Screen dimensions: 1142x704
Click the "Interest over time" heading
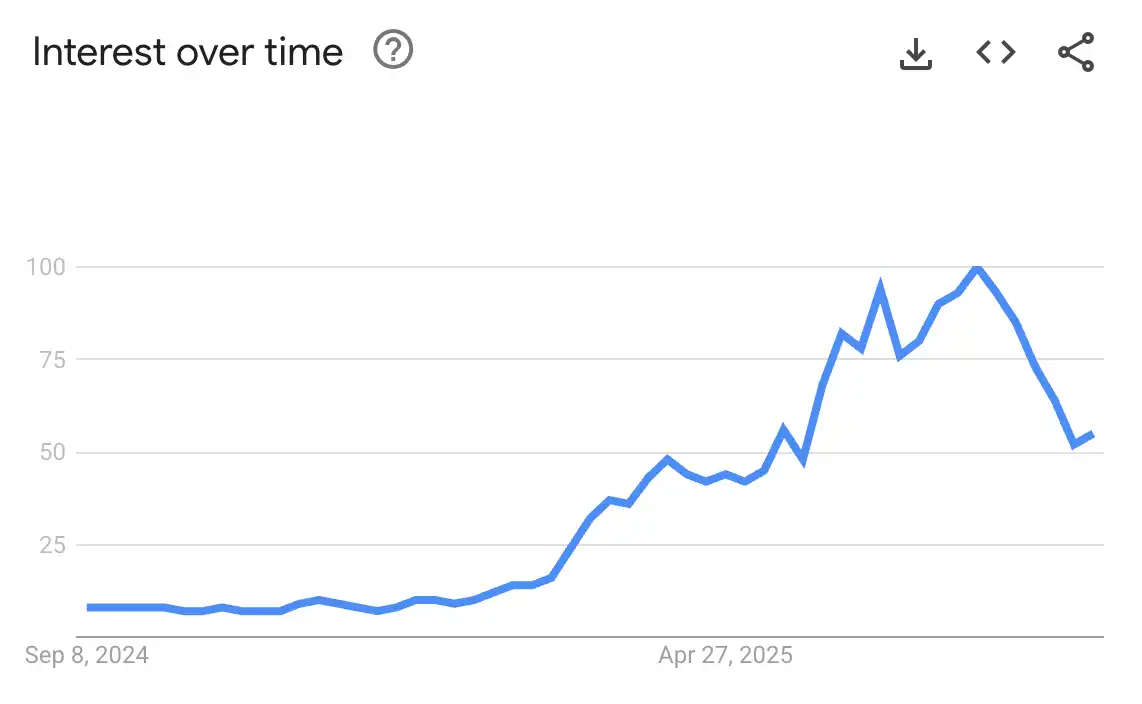tap(188, 52)
